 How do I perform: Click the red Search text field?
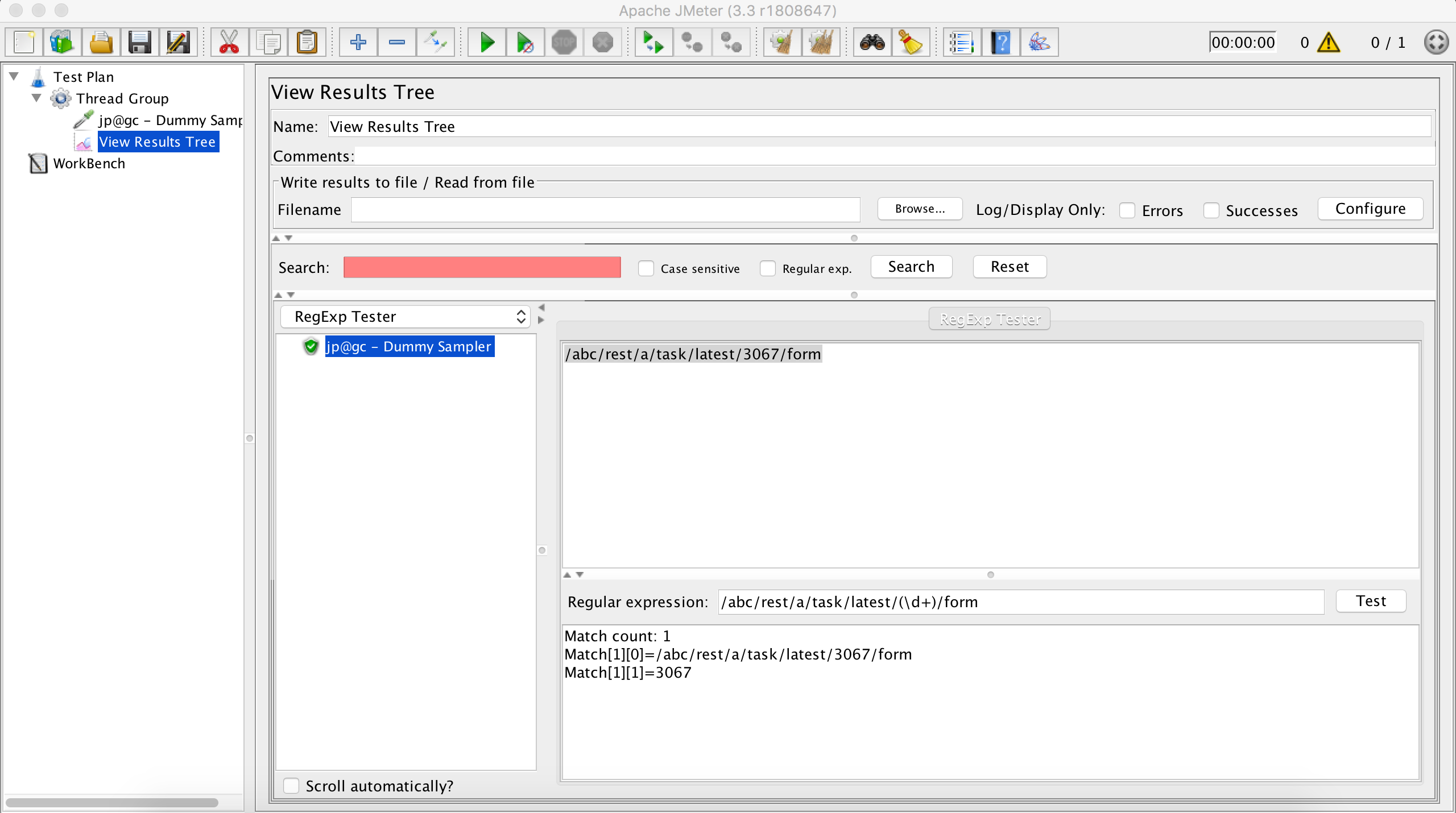point(482,267)
